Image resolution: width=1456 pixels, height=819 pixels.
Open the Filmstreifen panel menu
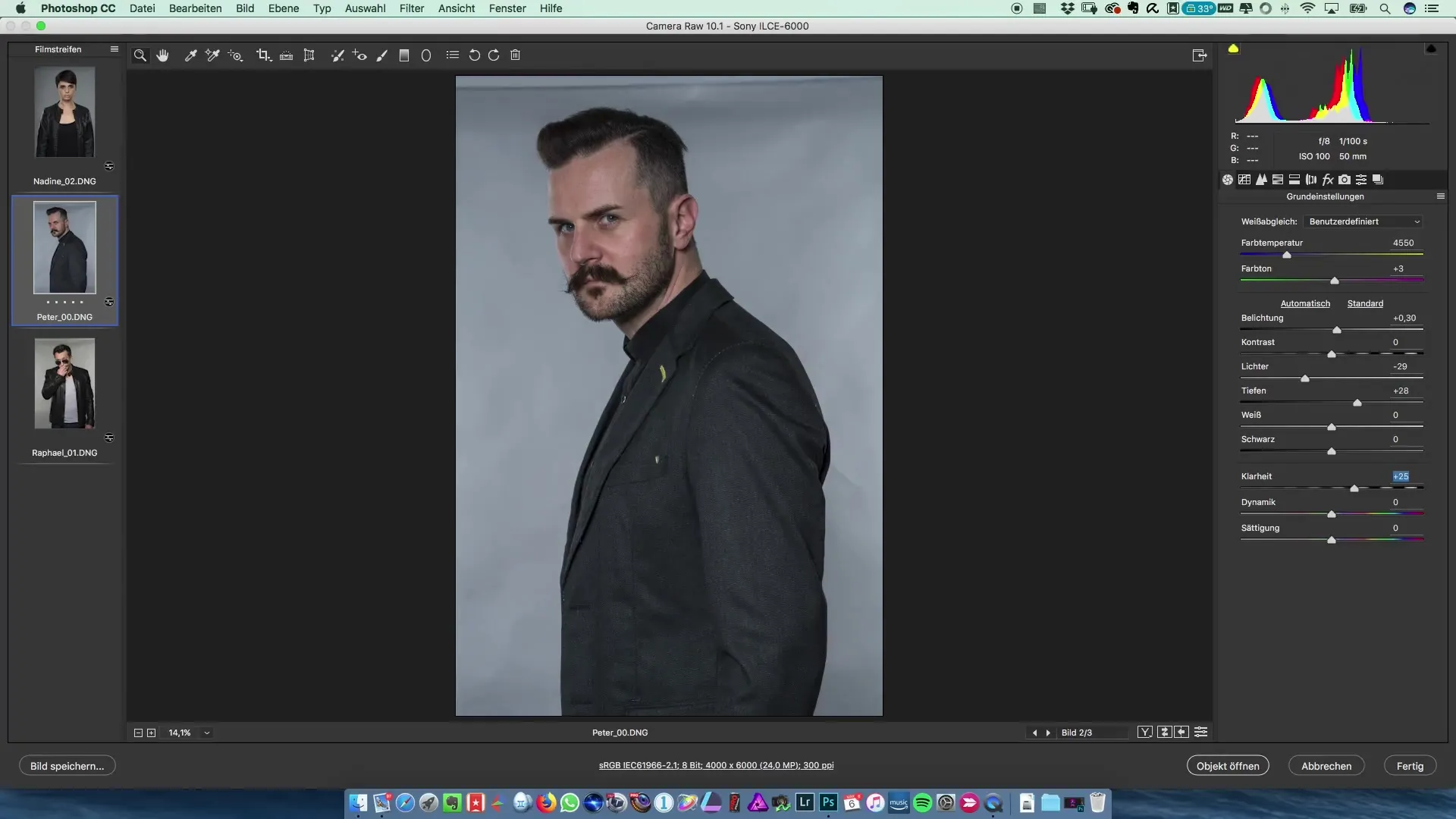tap(115, 49)
